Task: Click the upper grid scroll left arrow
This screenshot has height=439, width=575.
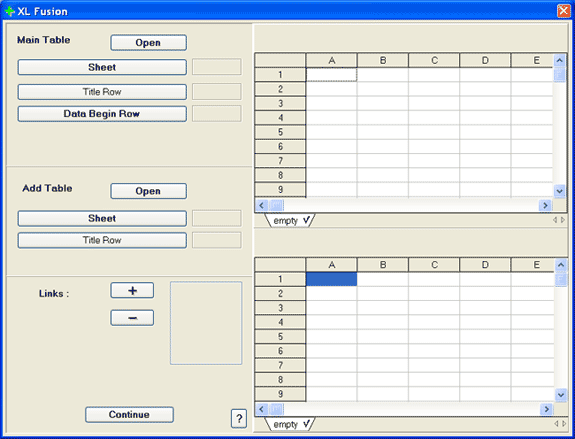Action: (x=261, y=205)
